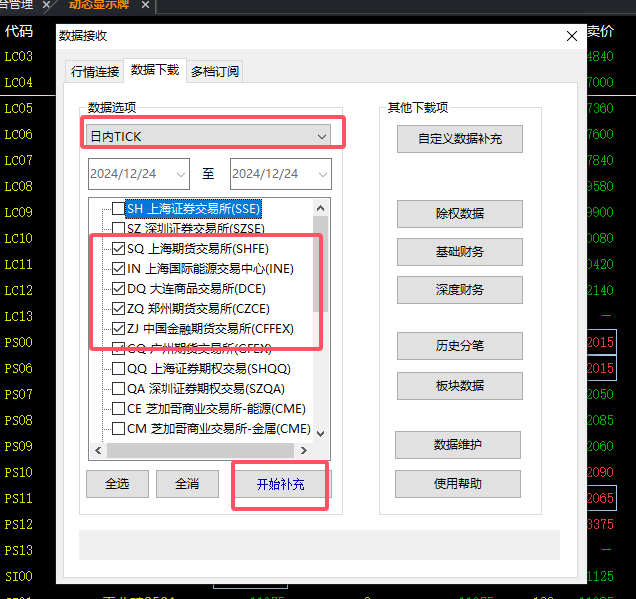The width and height of the screenshot is (636, 599).
Task: Download 除权数据
Action: point(460,213)
